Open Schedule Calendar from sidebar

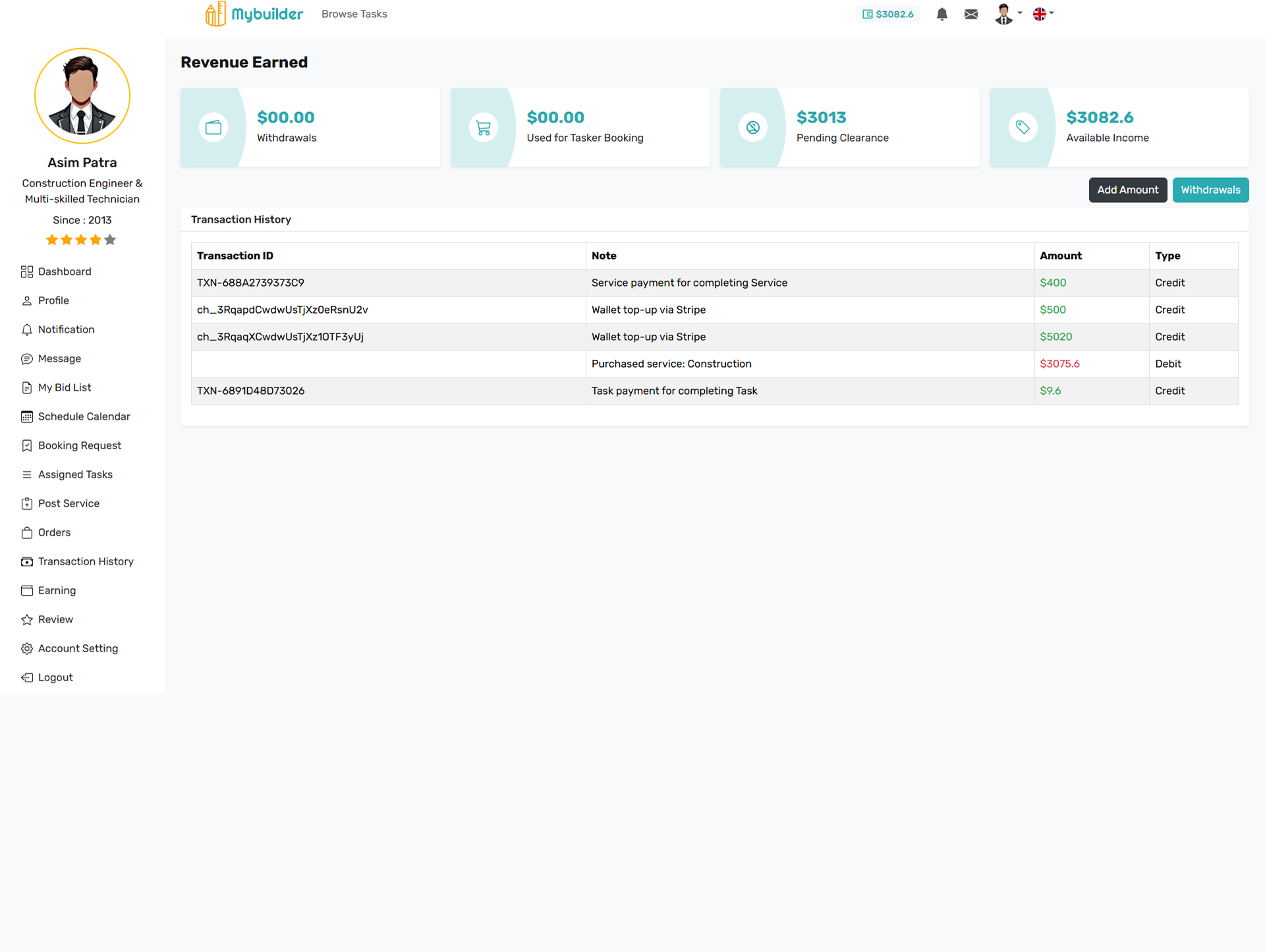point(84,416)
